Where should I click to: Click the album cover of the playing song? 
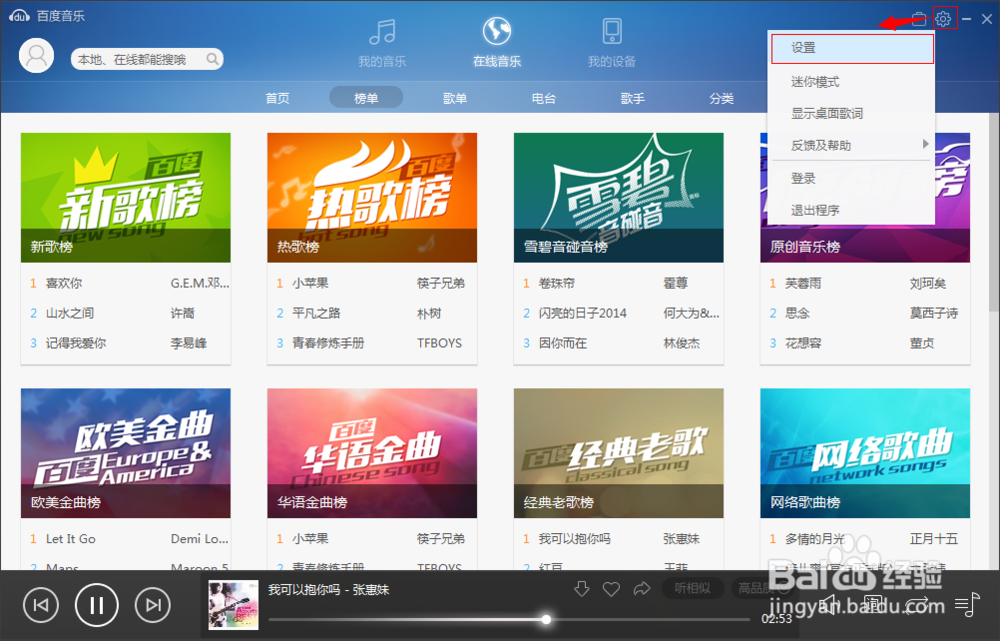(x=233, y=605)
